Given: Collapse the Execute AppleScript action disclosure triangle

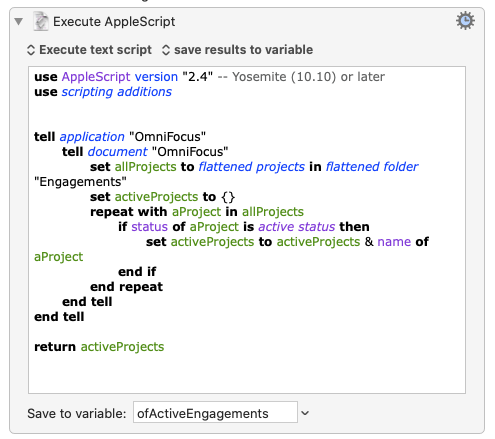Looking at the screenshot, I should click(x=19, y=22).
